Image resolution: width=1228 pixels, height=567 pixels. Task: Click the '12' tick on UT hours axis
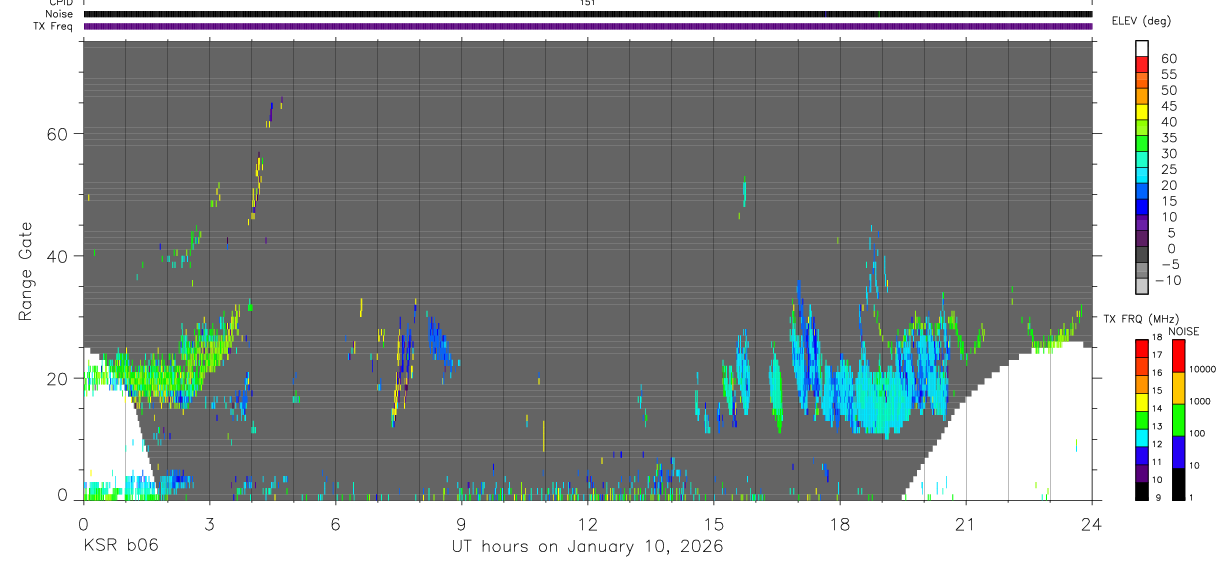587,524
